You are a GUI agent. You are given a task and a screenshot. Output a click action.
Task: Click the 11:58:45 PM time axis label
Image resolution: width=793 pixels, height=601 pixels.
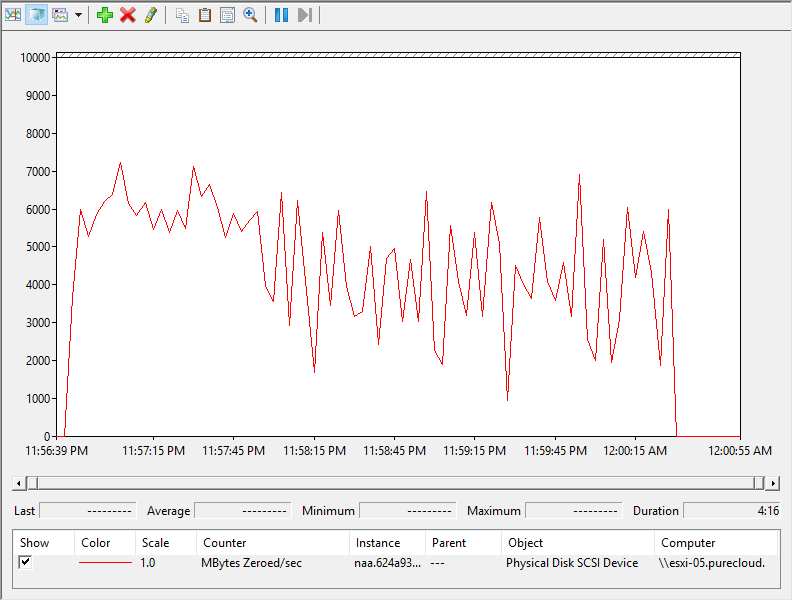(394, 450)
